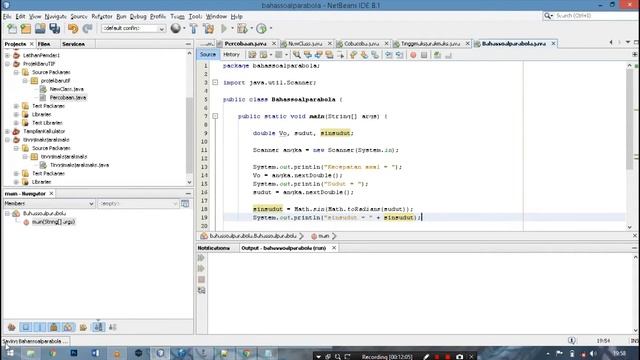
Task: Switch to the Notifications tab
Action: [213, 248]
